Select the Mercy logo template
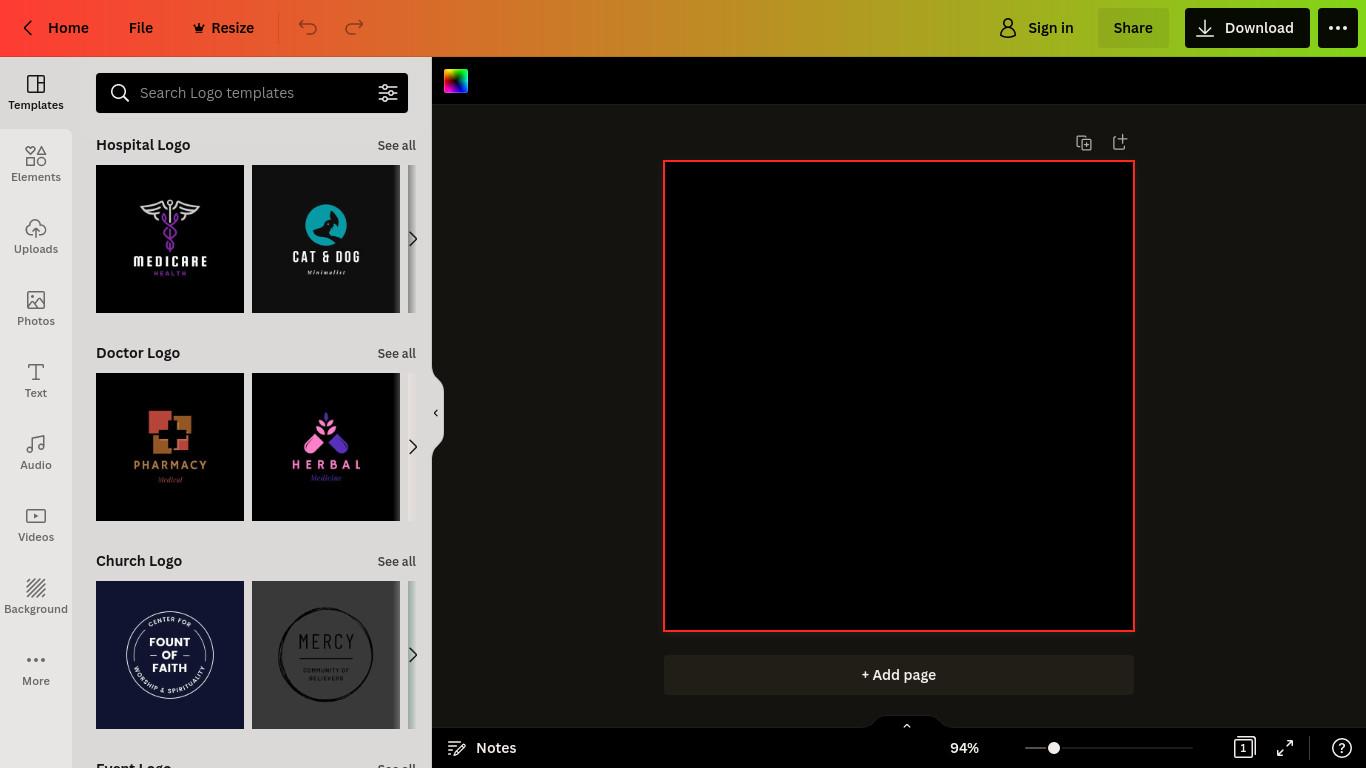The image size is (1366, 768). [x=326, y=655]
